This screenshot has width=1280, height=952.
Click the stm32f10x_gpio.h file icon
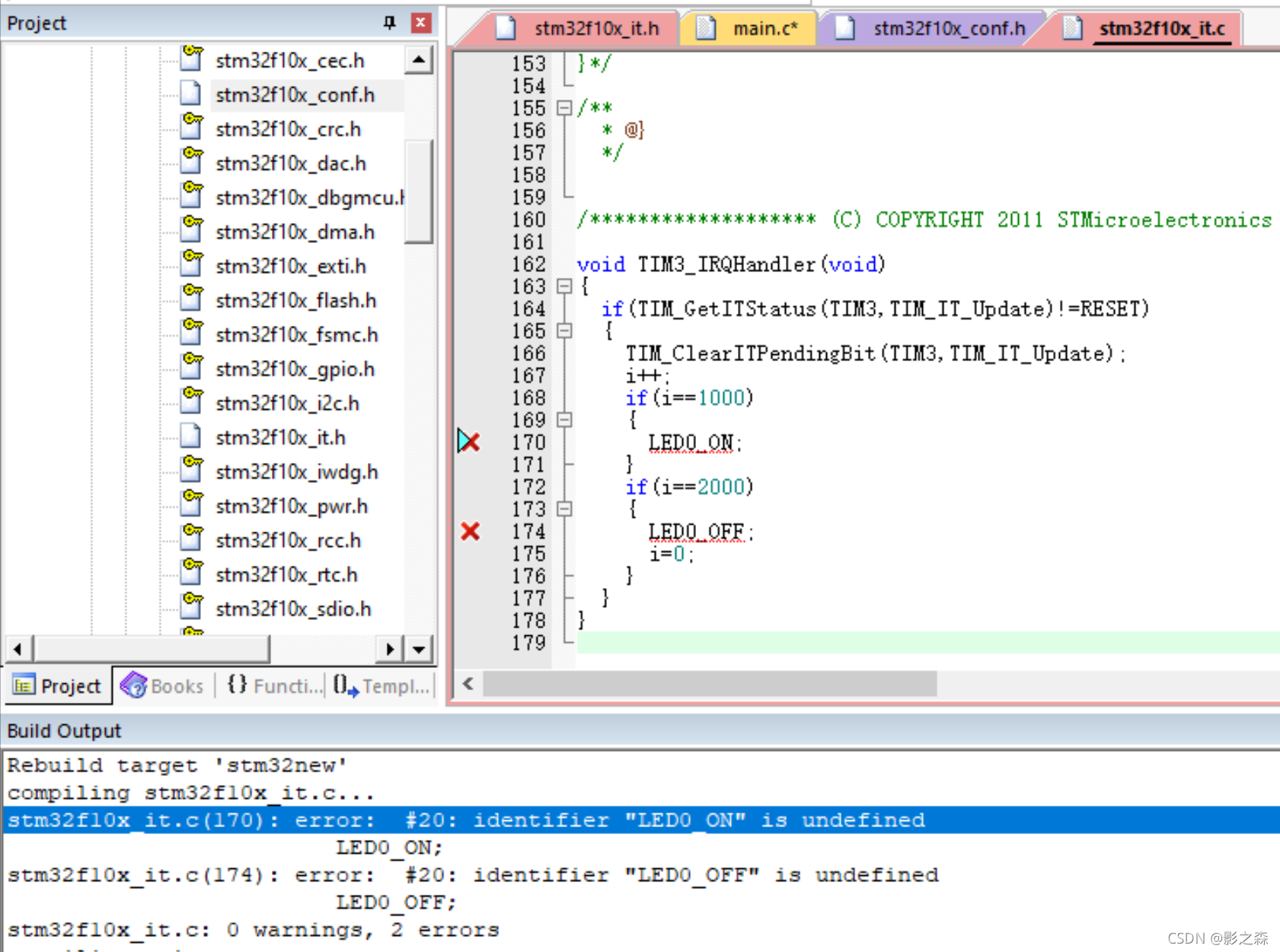191,367
